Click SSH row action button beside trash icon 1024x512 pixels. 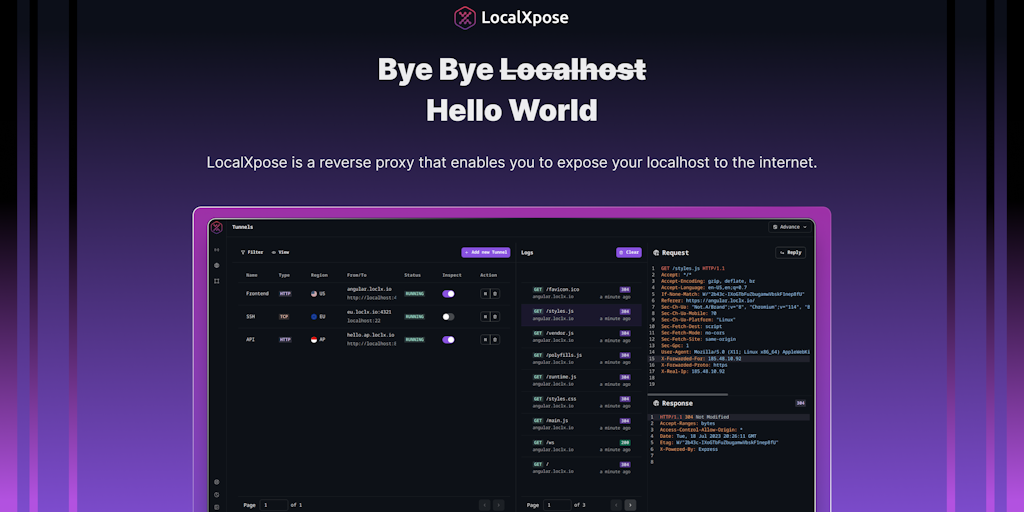[x=485, y=317]
